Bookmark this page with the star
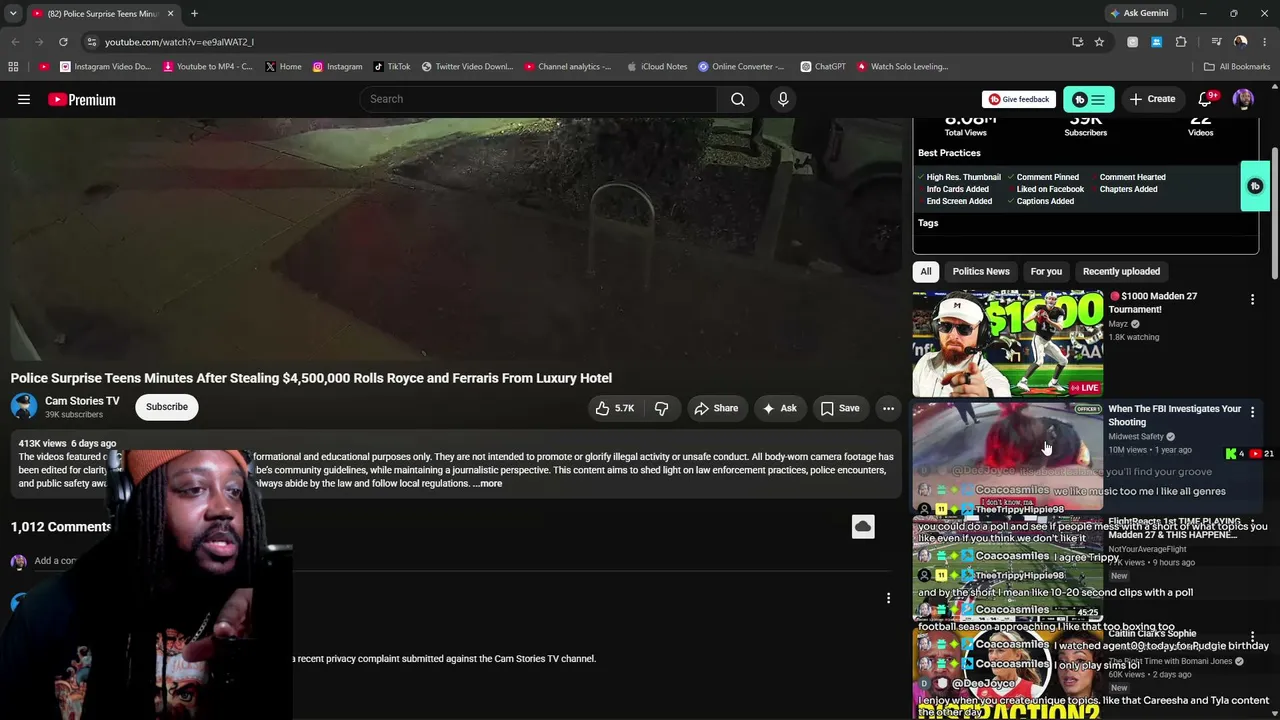This screenshot has width=1280, height=720. pyautogui.click(x=1099, y=42)
